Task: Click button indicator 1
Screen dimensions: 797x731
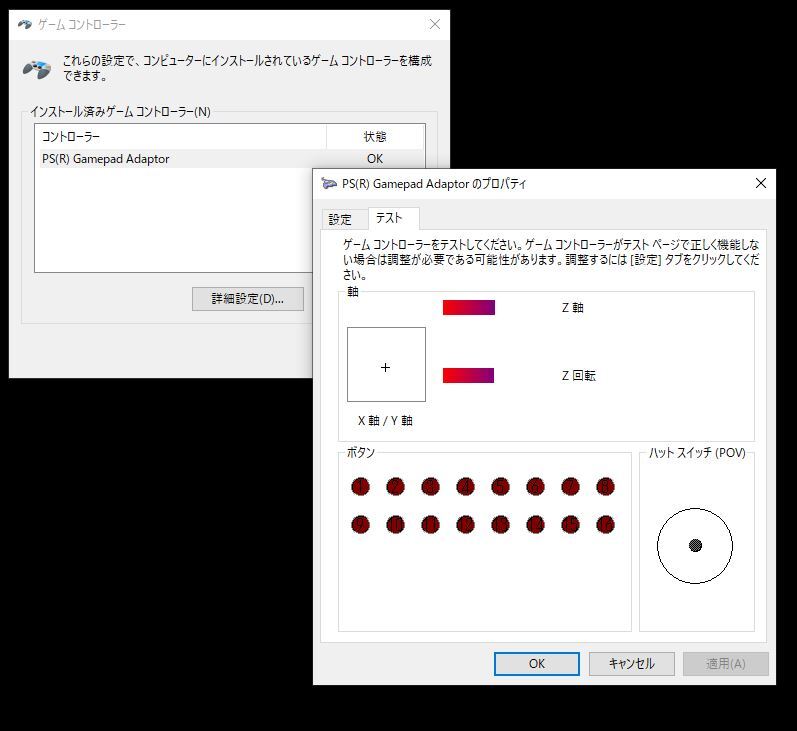Action: pyautogui.click(x=360, y=487)
